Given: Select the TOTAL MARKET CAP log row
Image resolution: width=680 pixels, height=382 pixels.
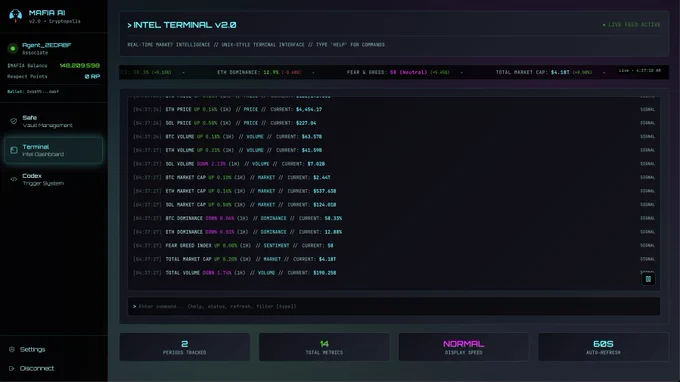Looking at the screenshot, I should coord(394,259).
